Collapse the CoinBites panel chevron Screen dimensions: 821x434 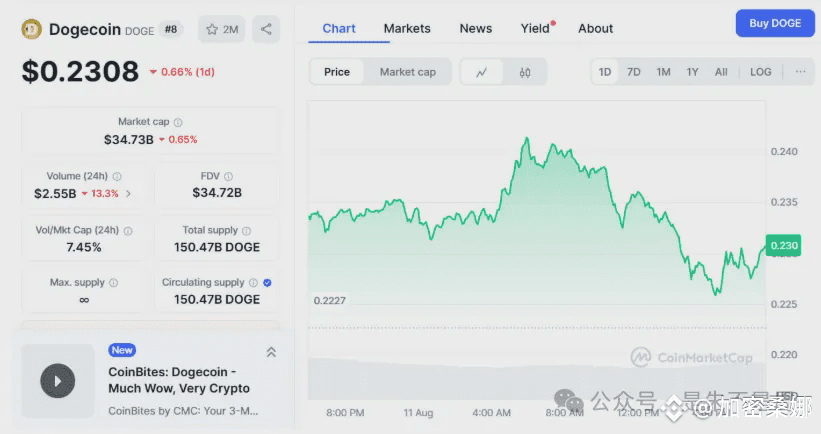click(271, 352)
